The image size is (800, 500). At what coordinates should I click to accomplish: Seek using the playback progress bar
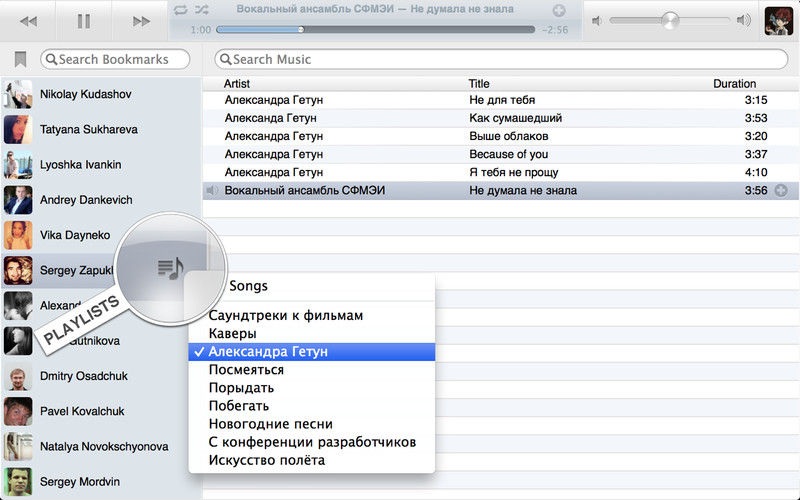(376, 30)
